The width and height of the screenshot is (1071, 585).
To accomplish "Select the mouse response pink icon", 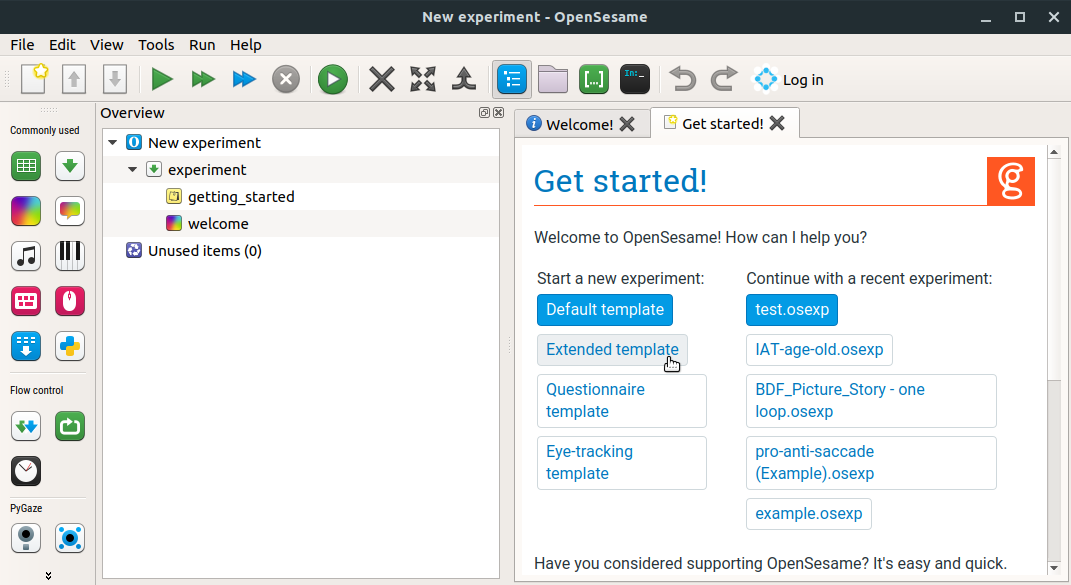I will 70,301.
